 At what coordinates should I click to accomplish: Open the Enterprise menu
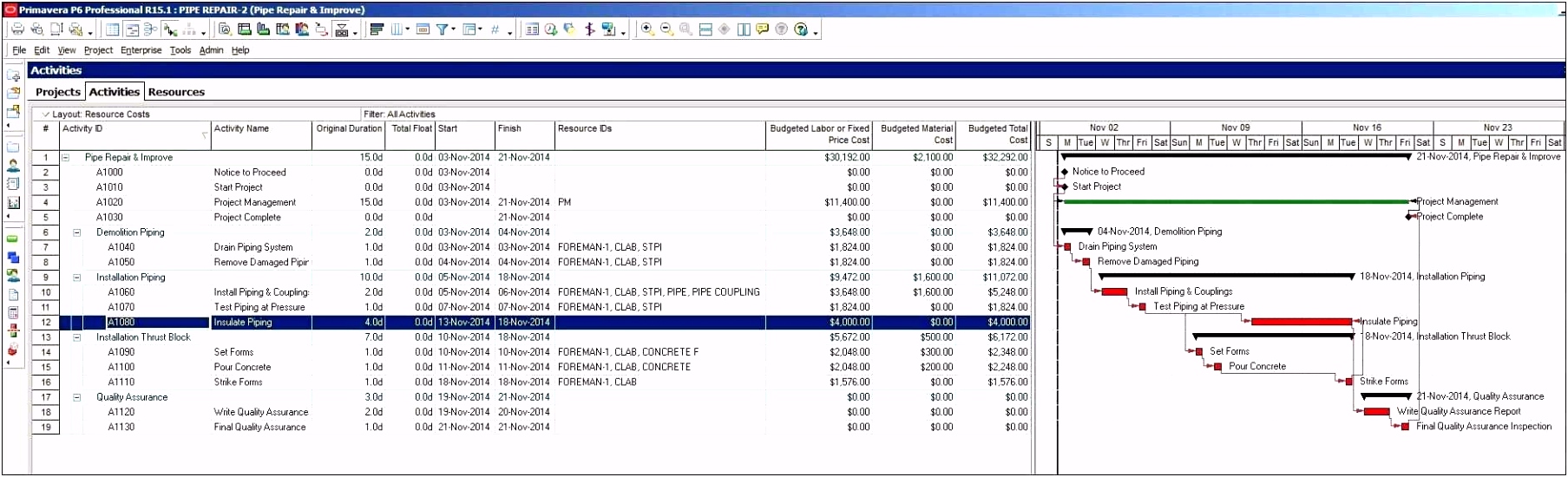(x=141, y=50)
